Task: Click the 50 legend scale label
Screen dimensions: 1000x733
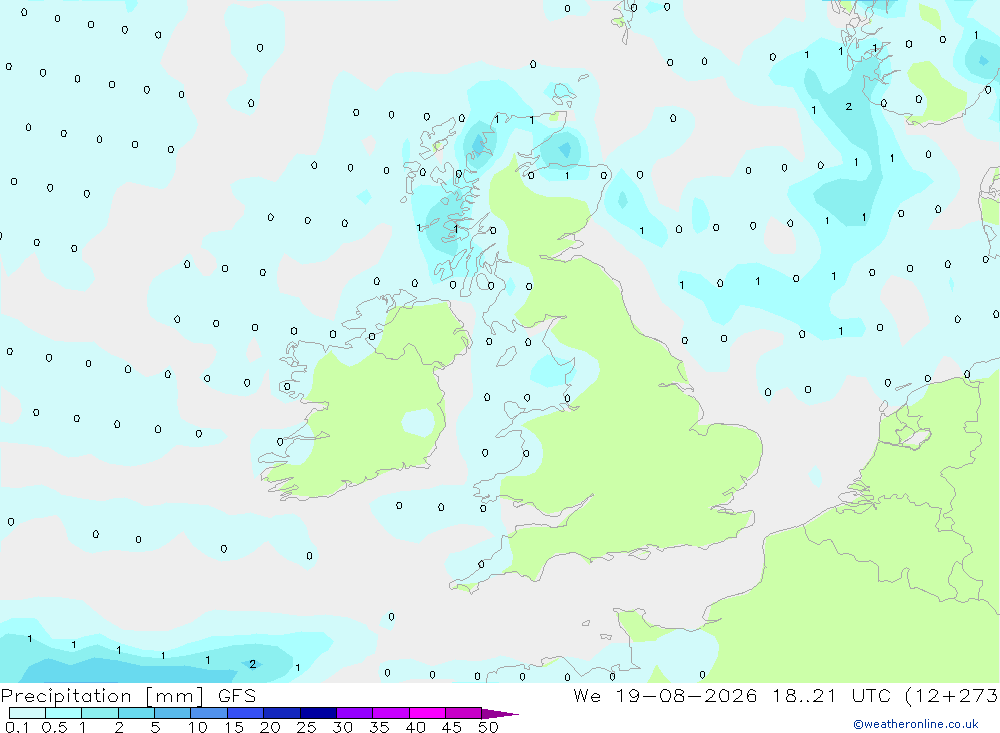Action: coord(488,727)
